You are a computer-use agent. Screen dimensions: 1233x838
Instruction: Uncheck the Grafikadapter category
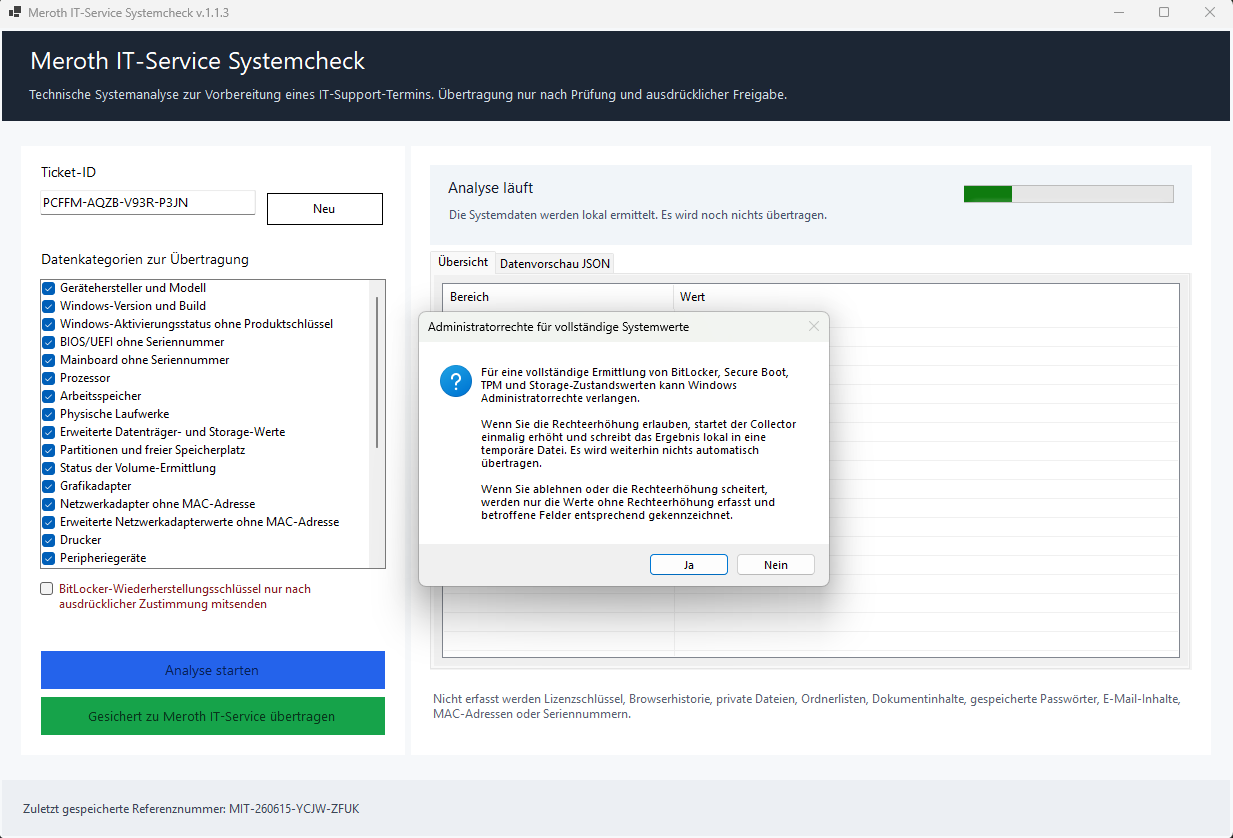48,486
